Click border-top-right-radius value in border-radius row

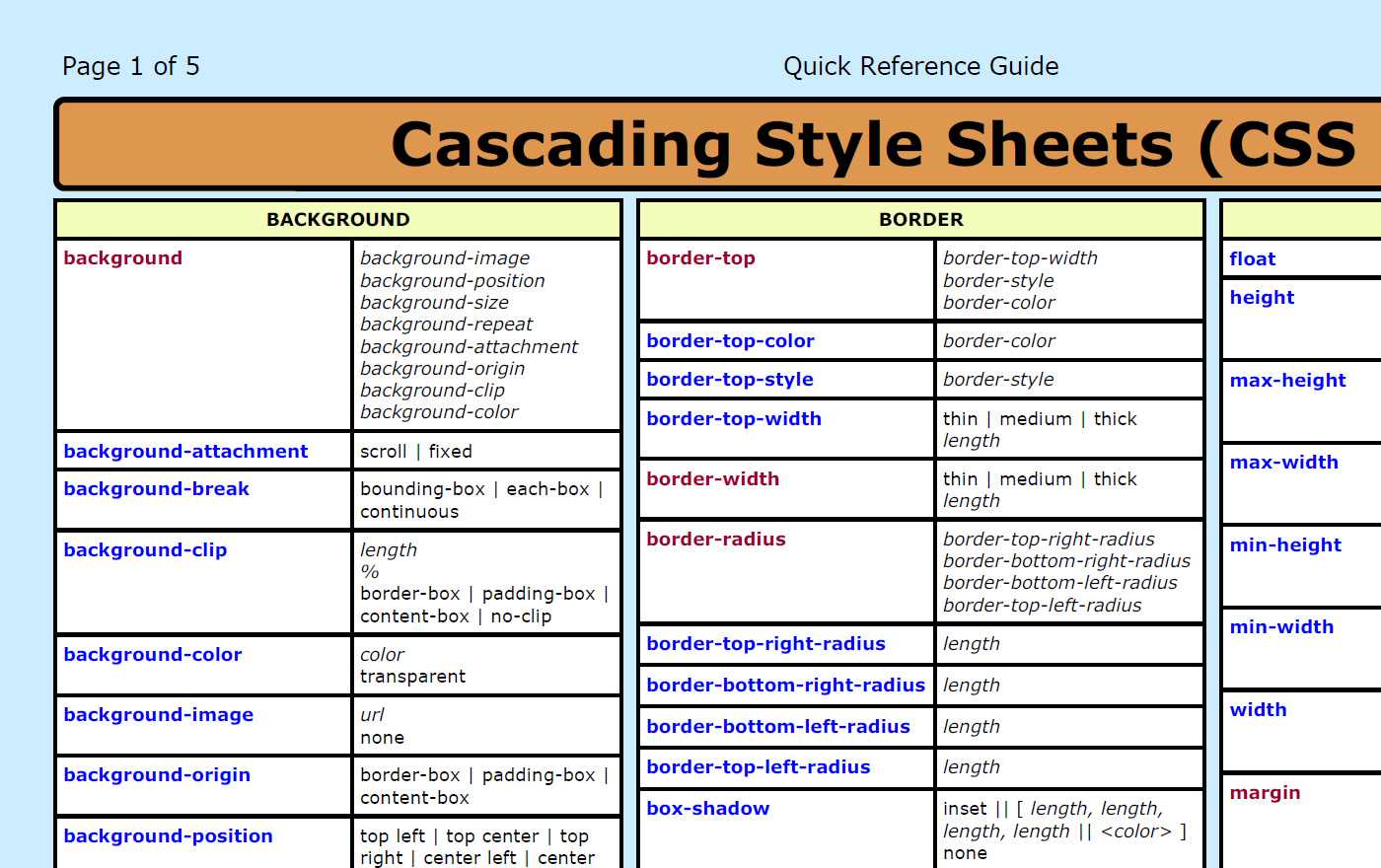tap(1049, 540)
